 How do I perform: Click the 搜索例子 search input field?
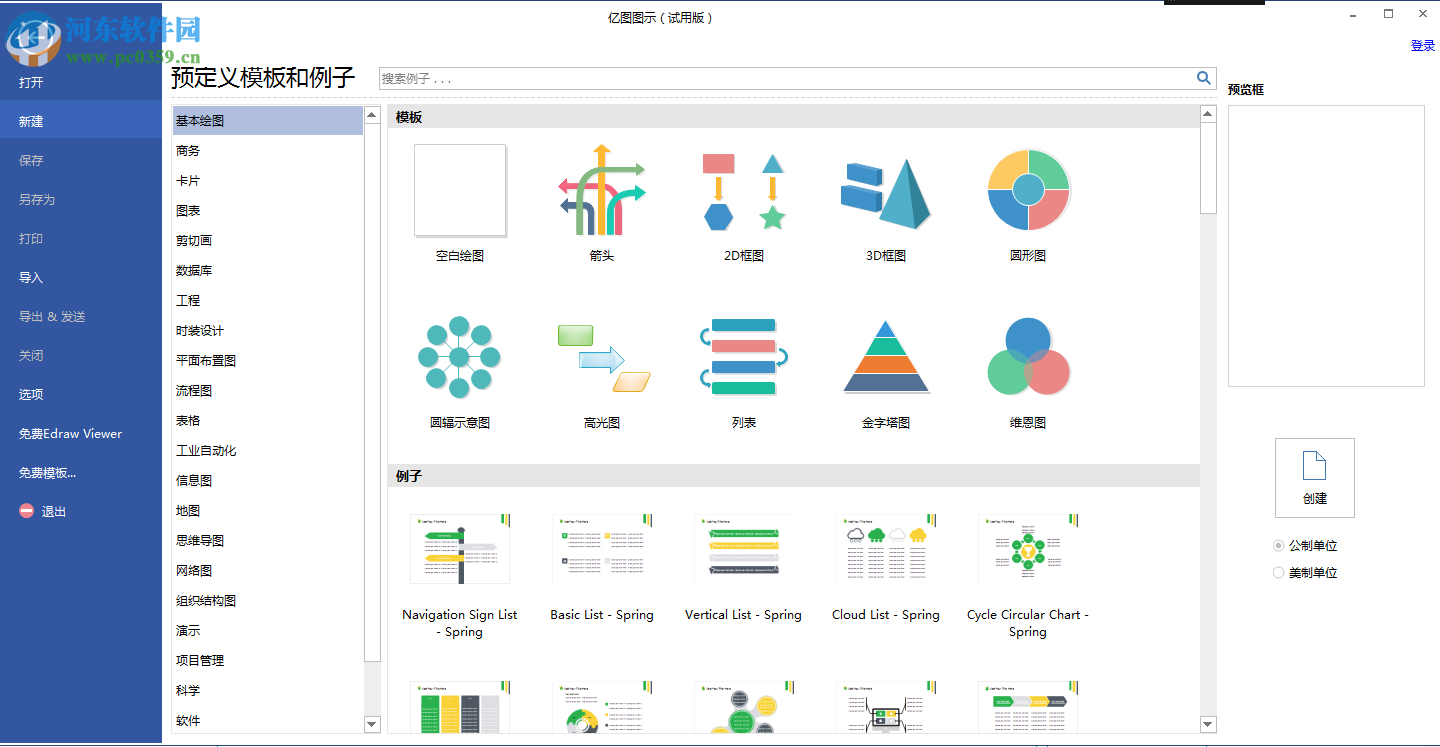pos(786,78)
